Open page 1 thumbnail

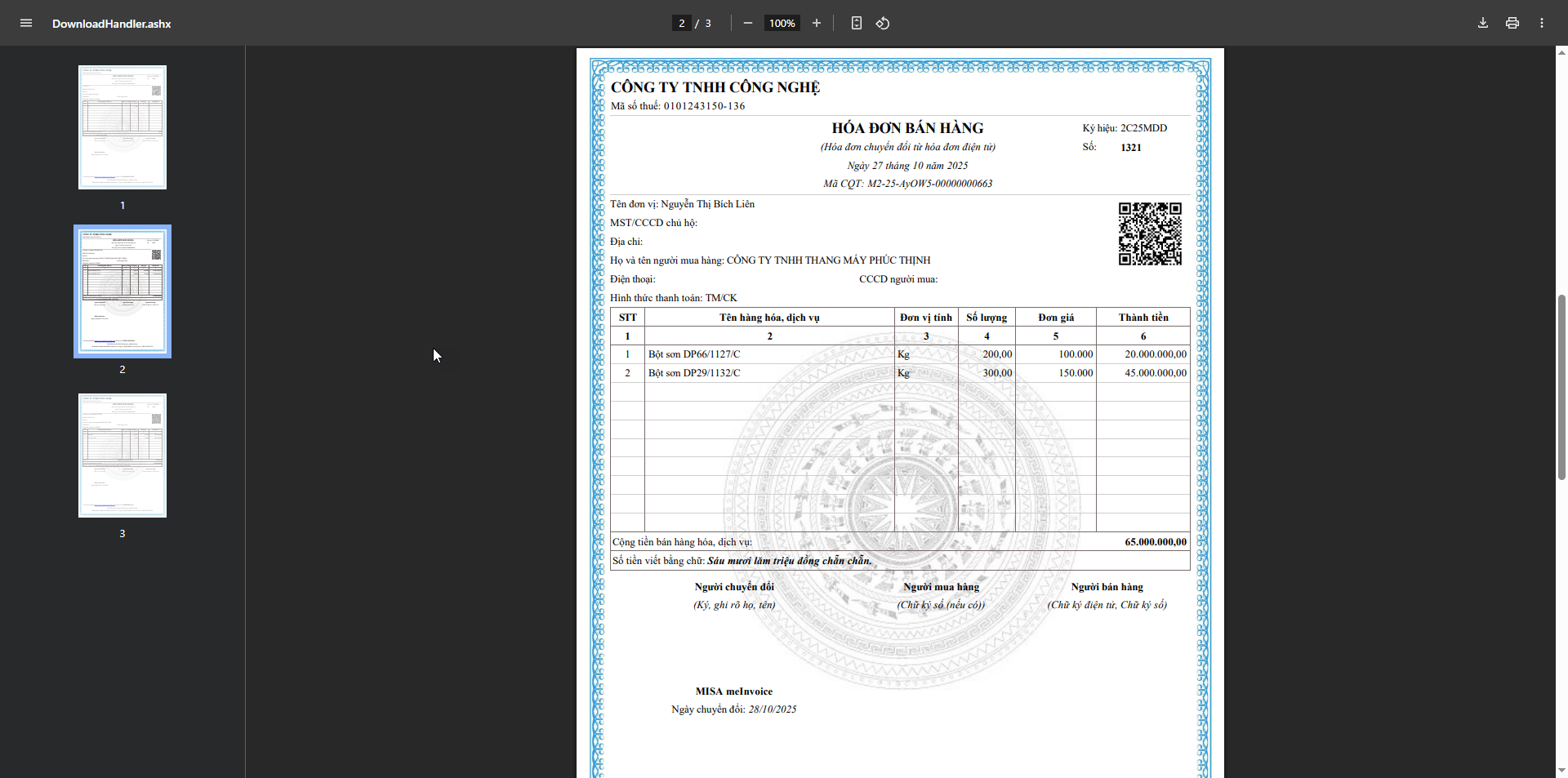(x=122, y=127)
